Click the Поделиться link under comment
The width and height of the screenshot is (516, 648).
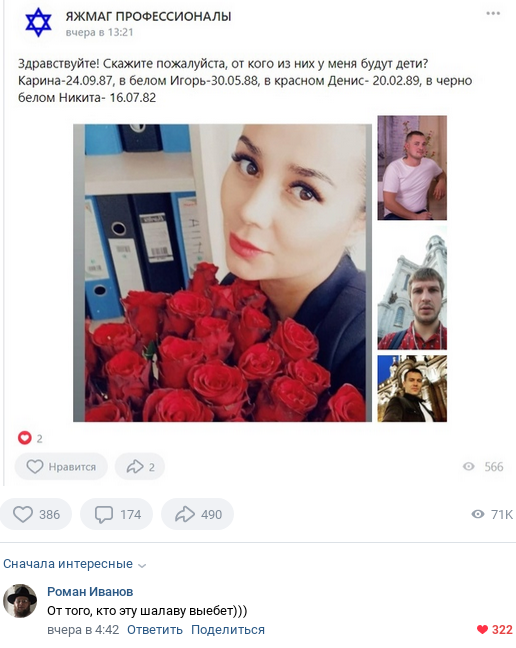[228, 630]
